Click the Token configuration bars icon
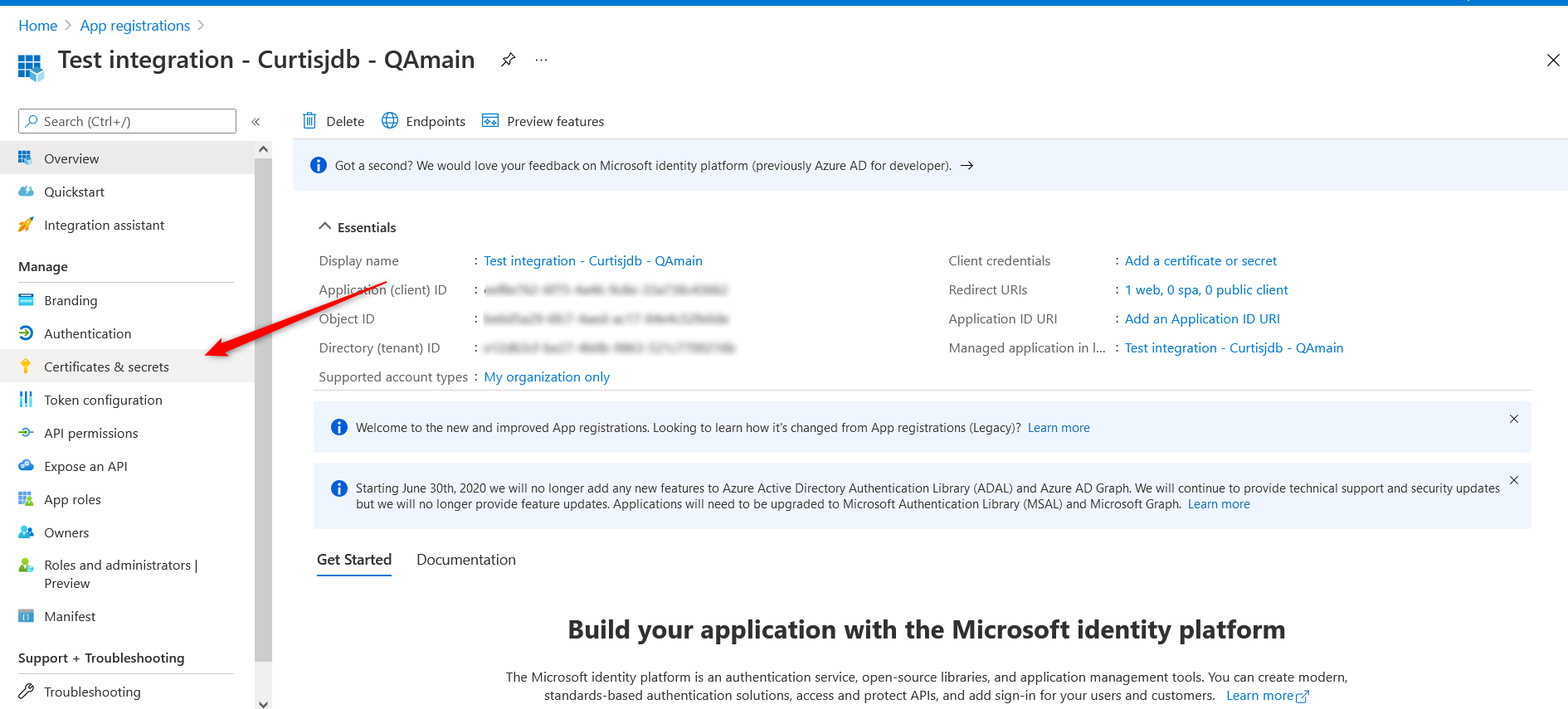Viewport: 1568px width, 709px height. click(26, 399)
